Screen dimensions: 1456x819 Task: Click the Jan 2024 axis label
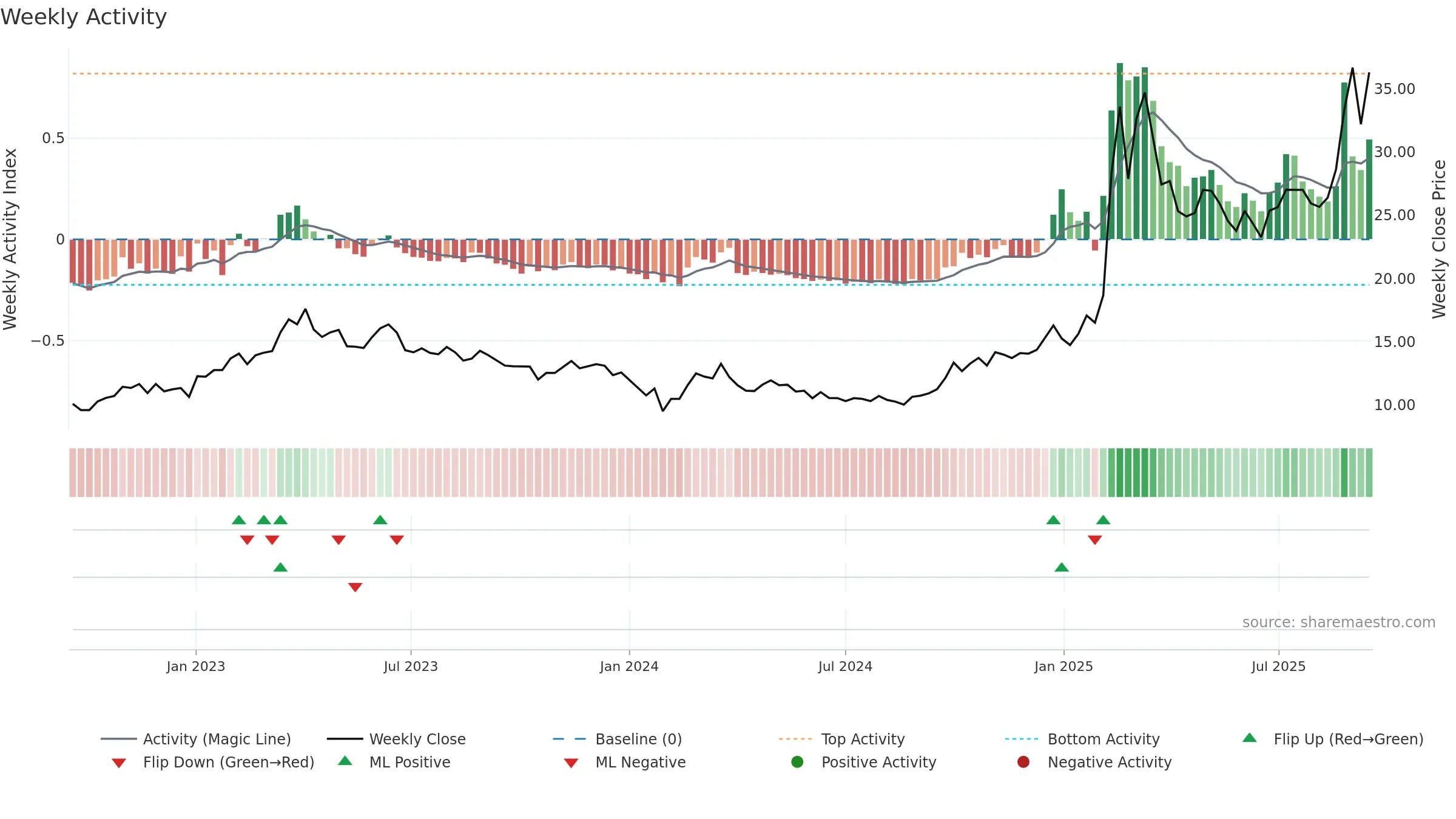pos(629,666)
